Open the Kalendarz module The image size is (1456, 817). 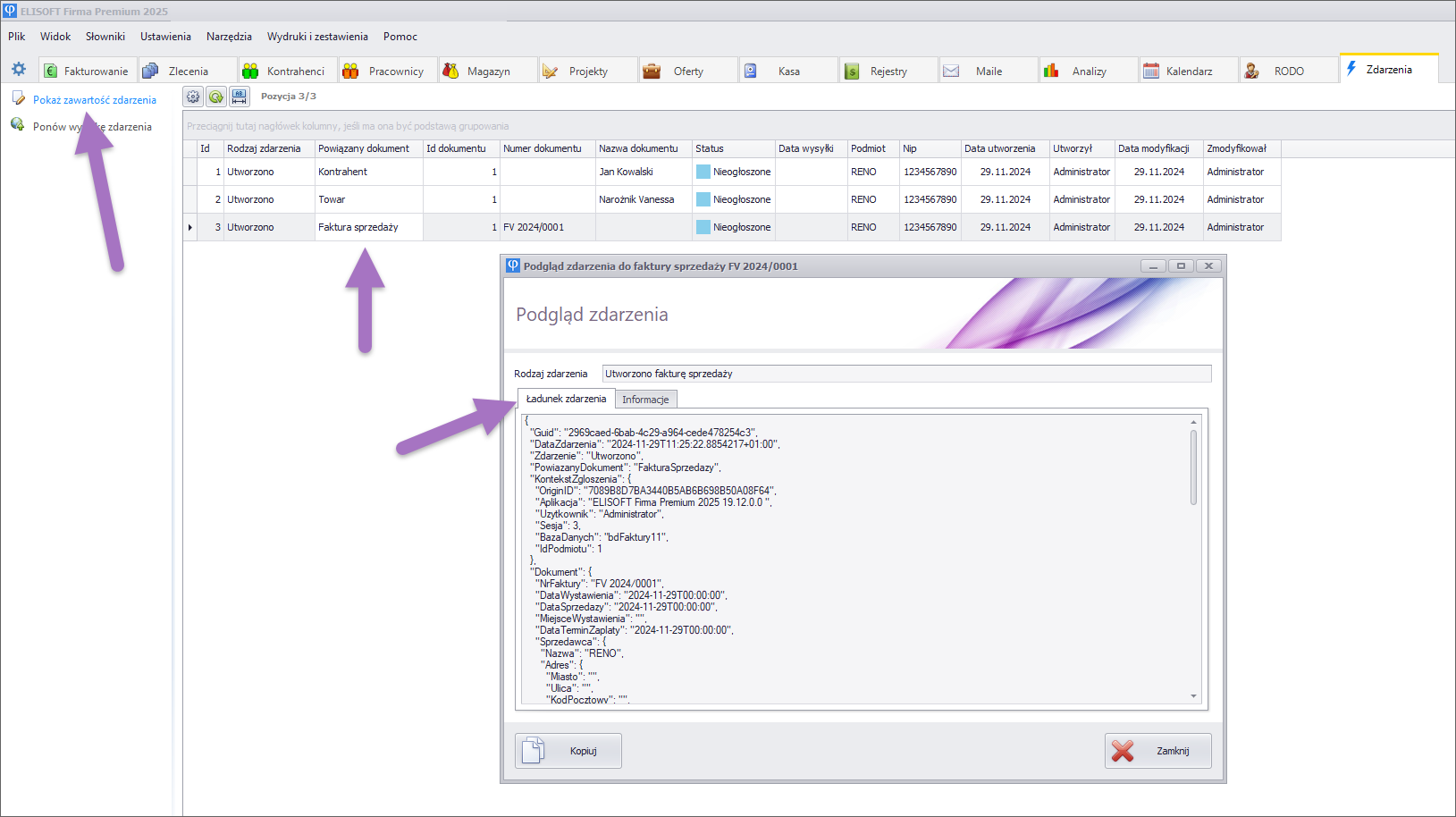point(1188,72)
